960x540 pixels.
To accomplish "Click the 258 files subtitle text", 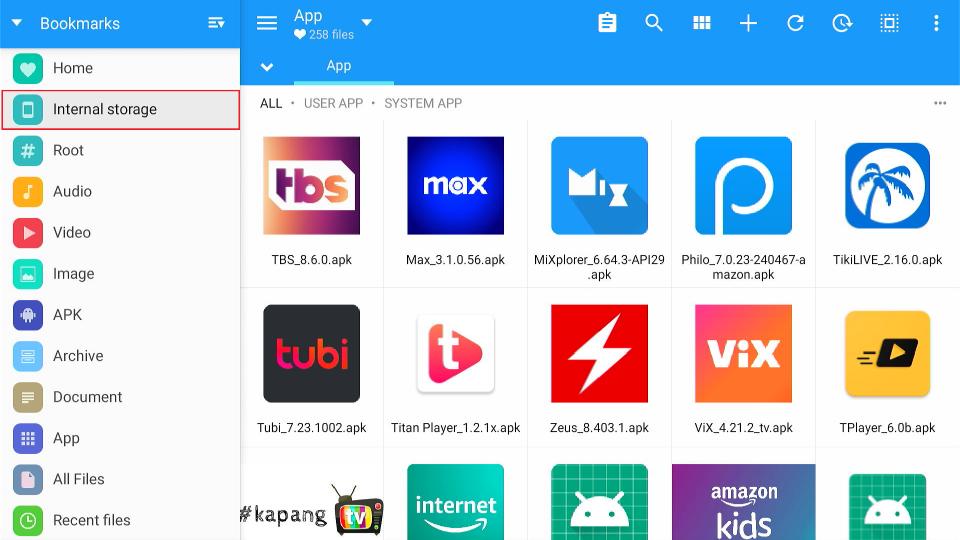I will (331, 35).
